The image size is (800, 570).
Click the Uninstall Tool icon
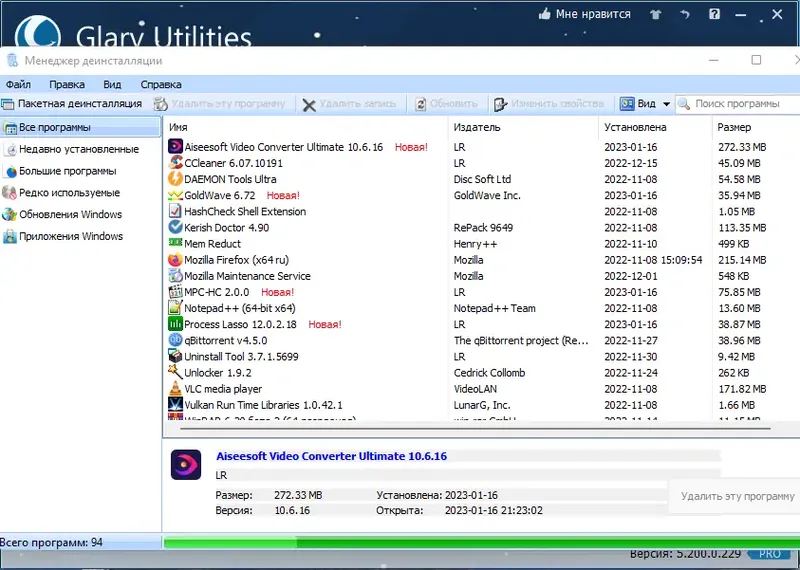(175, 356)
